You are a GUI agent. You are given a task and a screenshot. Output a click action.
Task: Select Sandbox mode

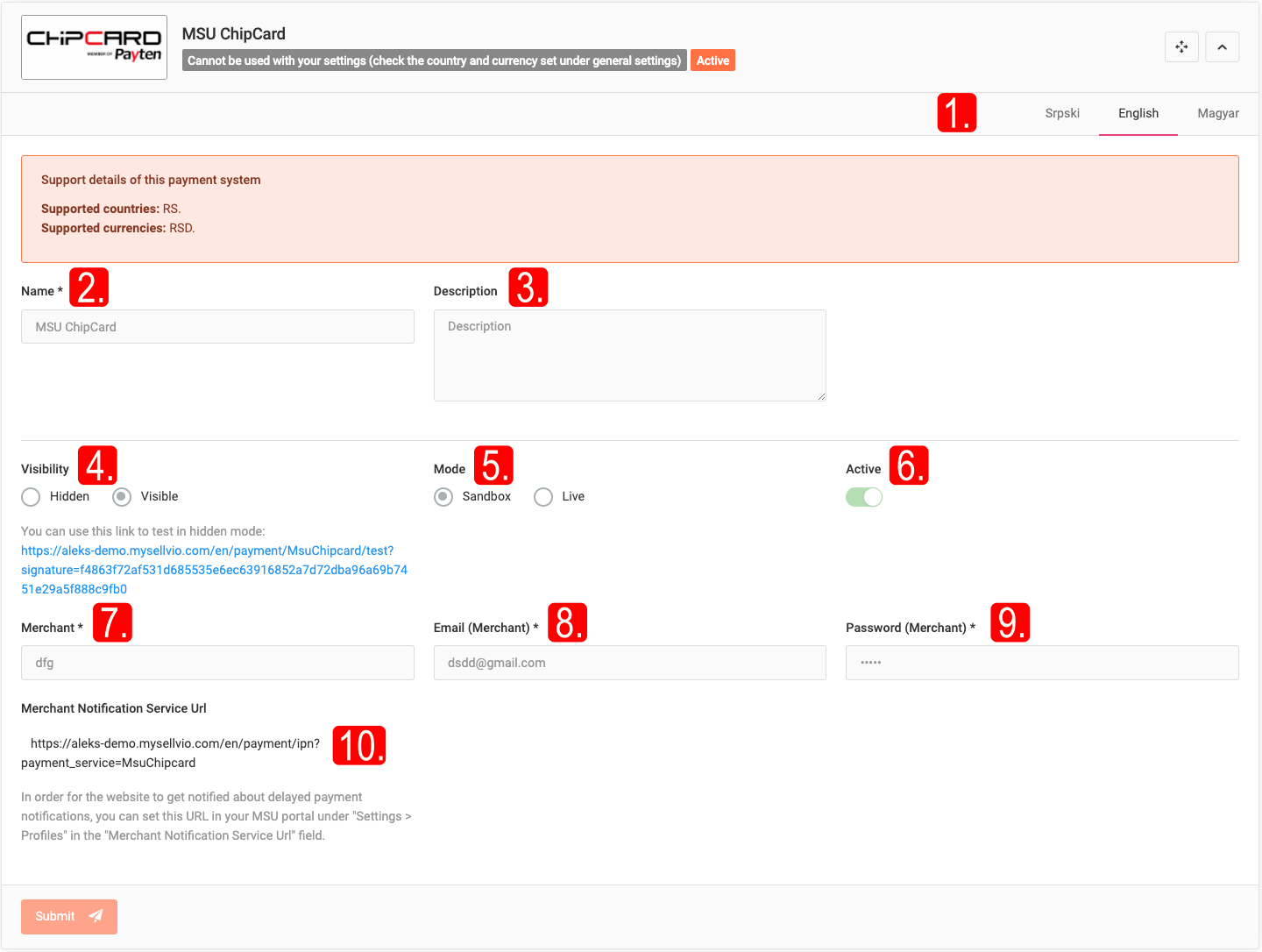[x=444, y=497]
